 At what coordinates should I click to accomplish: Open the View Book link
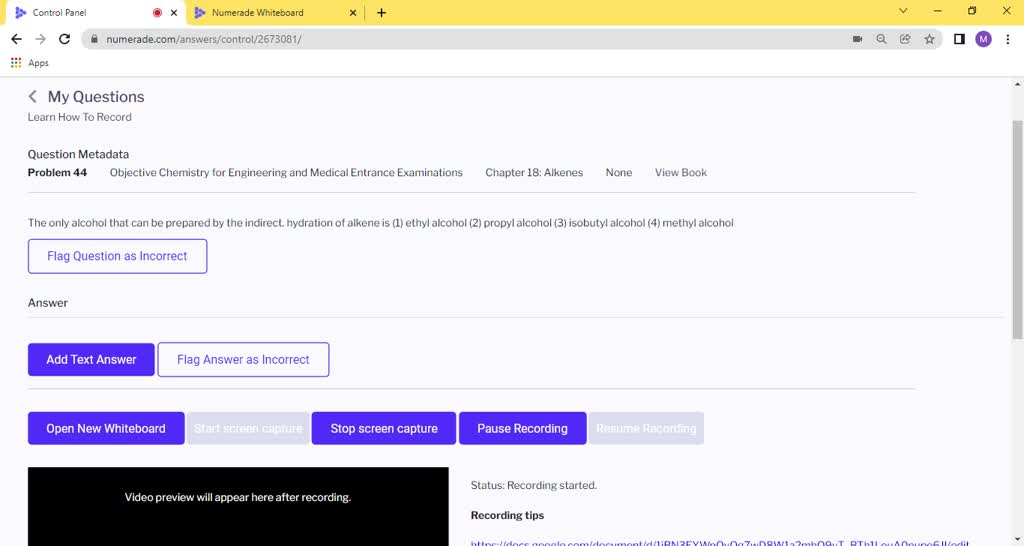[680, 173]
